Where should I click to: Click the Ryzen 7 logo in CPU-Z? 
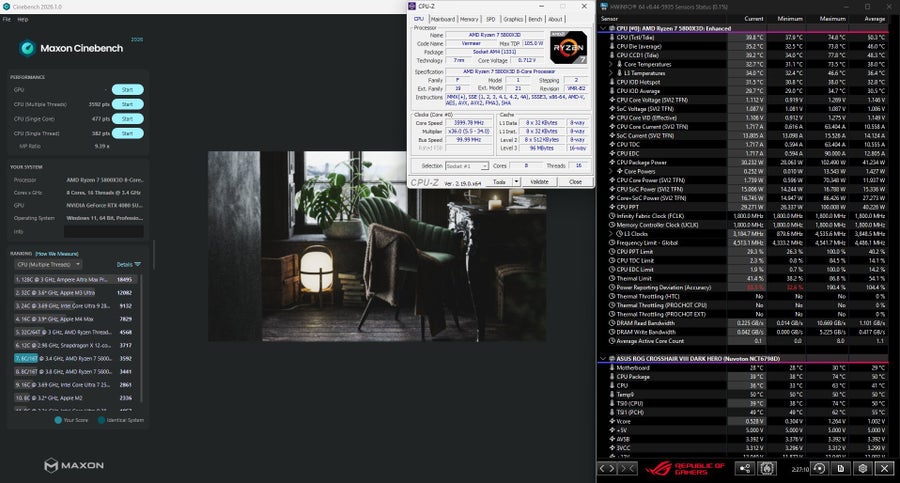pos(568,48)
